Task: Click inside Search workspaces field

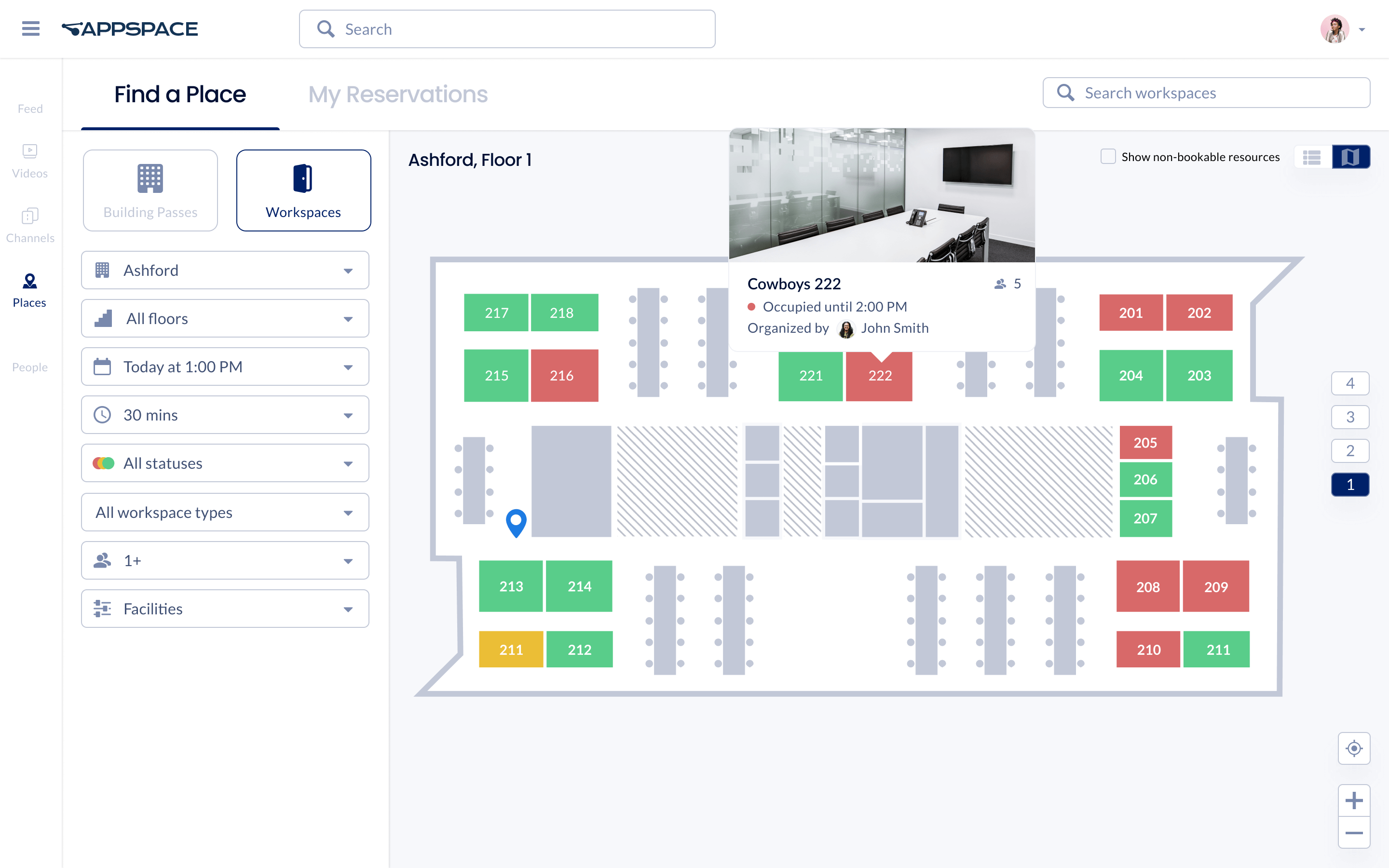Action: point(1206,93)
